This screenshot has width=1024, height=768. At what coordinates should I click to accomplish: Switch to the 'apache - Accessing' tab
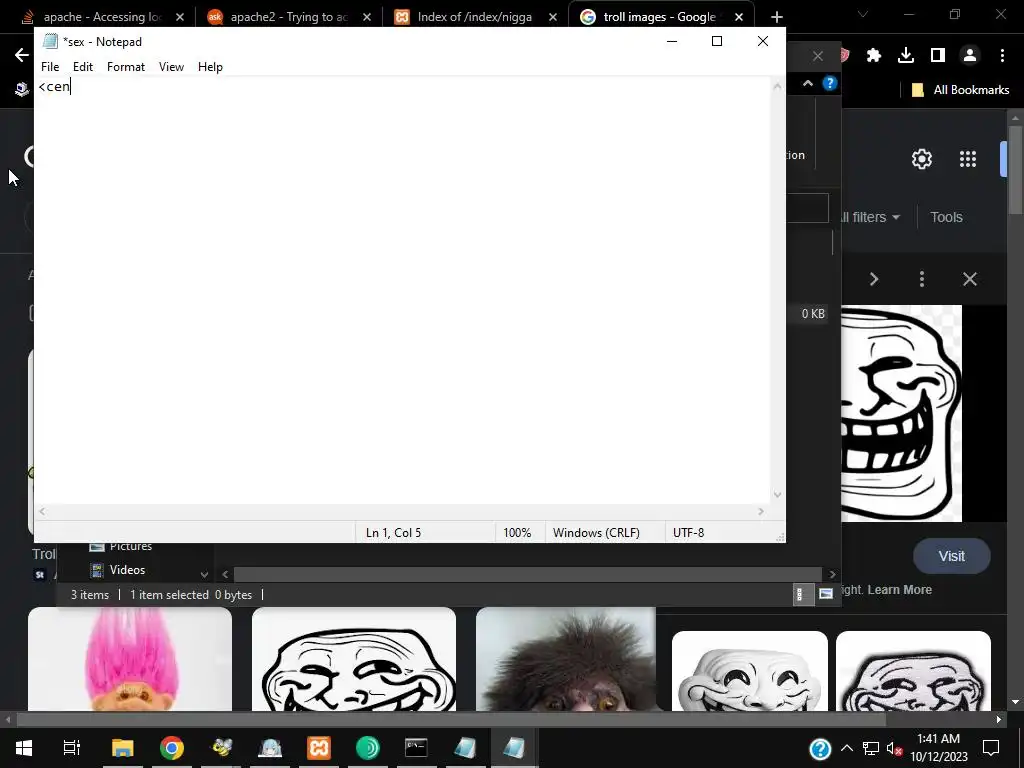[100, 17]
